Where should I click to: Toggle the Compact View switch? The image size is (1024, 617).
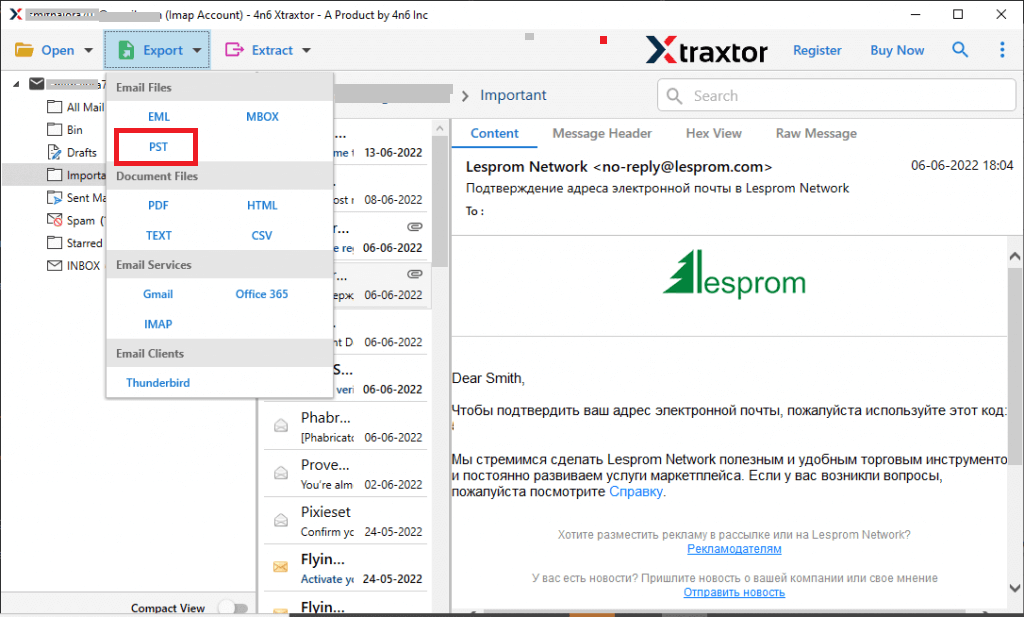pyautogui.click(x=233, y=607)
